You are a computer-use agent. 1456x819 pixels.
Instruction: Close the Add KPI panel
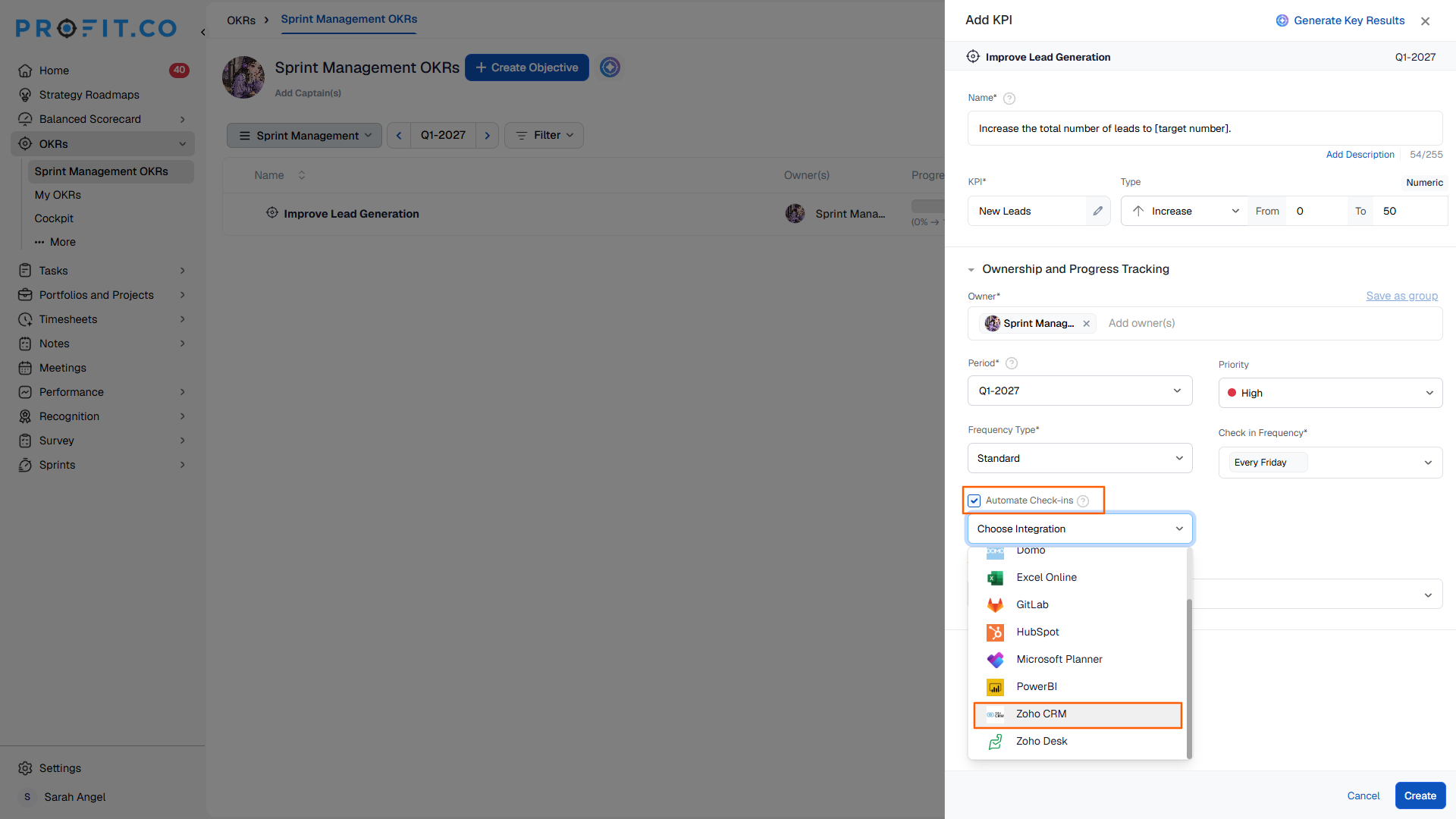pyautogui.click(x=1425, y=21)
